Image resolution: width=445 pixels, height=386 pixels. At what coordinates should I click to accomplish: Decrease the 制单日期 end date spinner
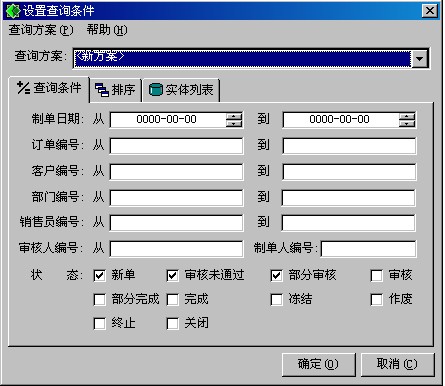click(407, 124)
